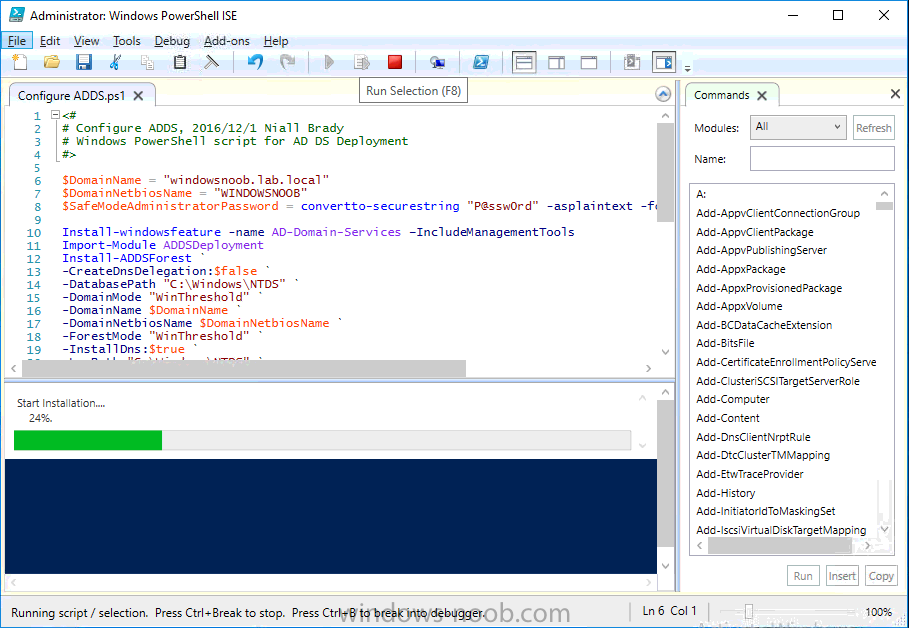Click the 100% zoom level text
Image resolution: width=909 pixels, height=628 pixels.
pyautogui.click(x=878, y=612)
